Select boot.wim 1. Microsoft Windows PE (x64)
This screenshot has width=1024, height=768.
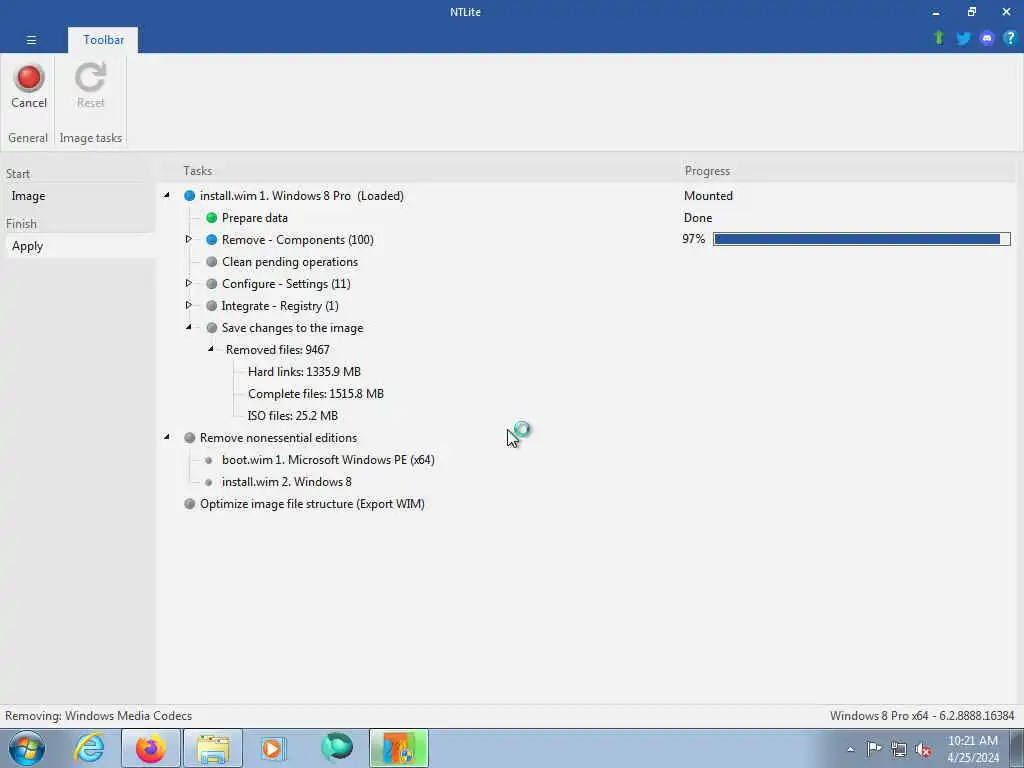point(328,460)
